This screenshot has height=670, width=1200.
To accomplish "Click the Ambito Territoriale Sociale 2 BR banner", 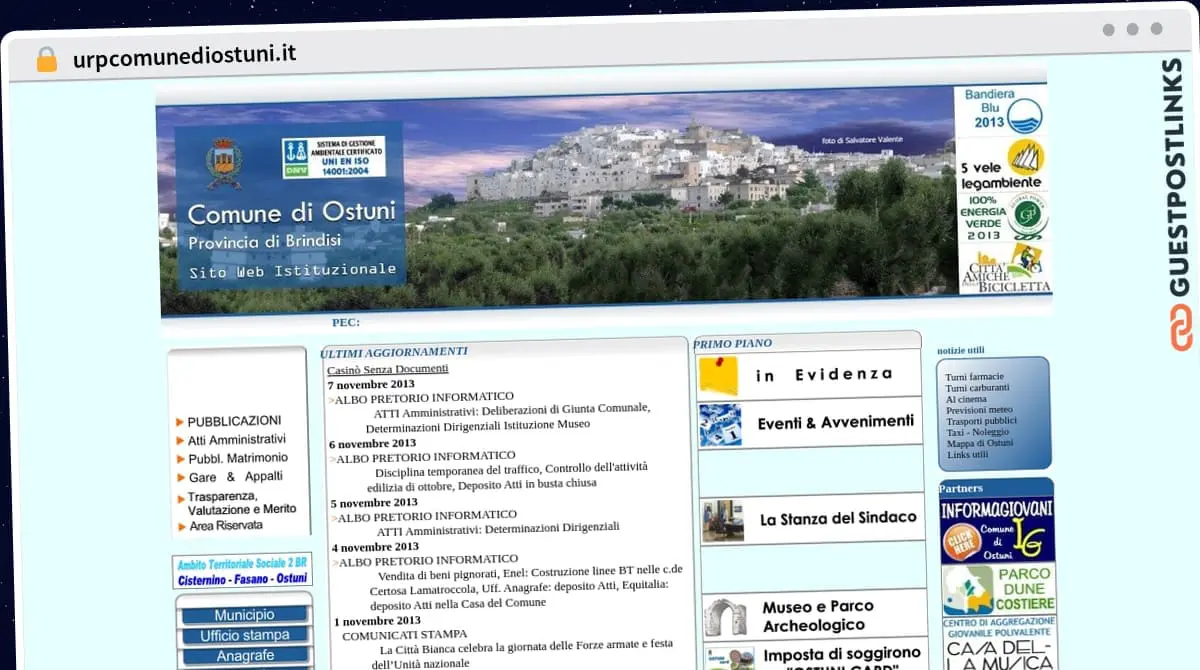I will pos(242,571).
